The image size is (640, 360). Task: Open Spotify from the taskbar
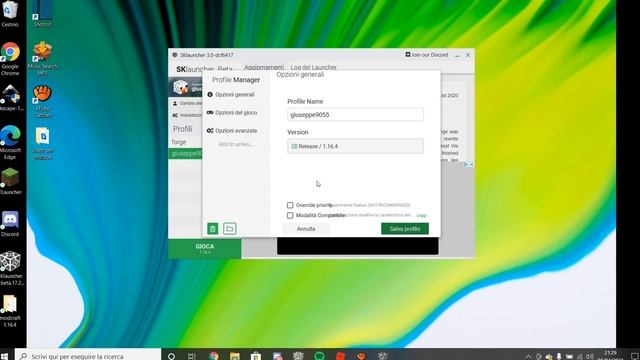point(319,356)
